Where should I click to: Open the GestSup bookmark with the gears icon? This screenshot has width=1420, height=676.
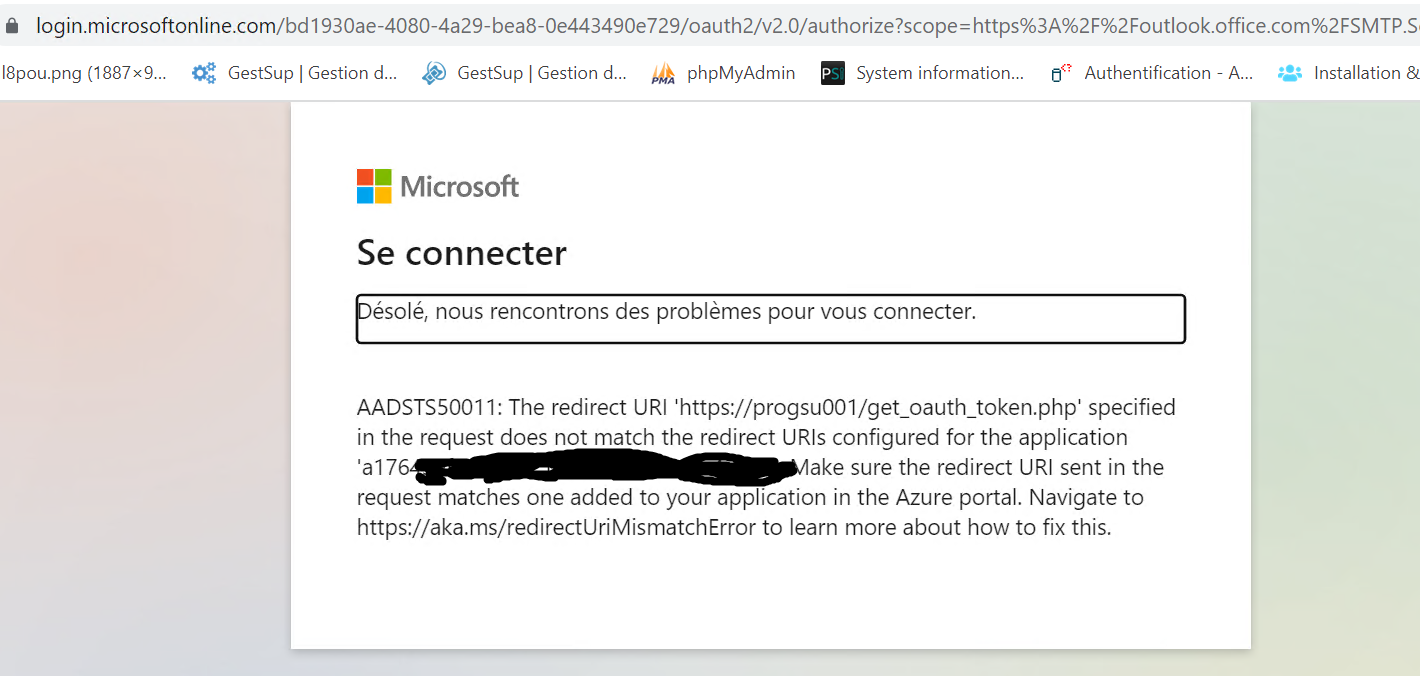295,73
